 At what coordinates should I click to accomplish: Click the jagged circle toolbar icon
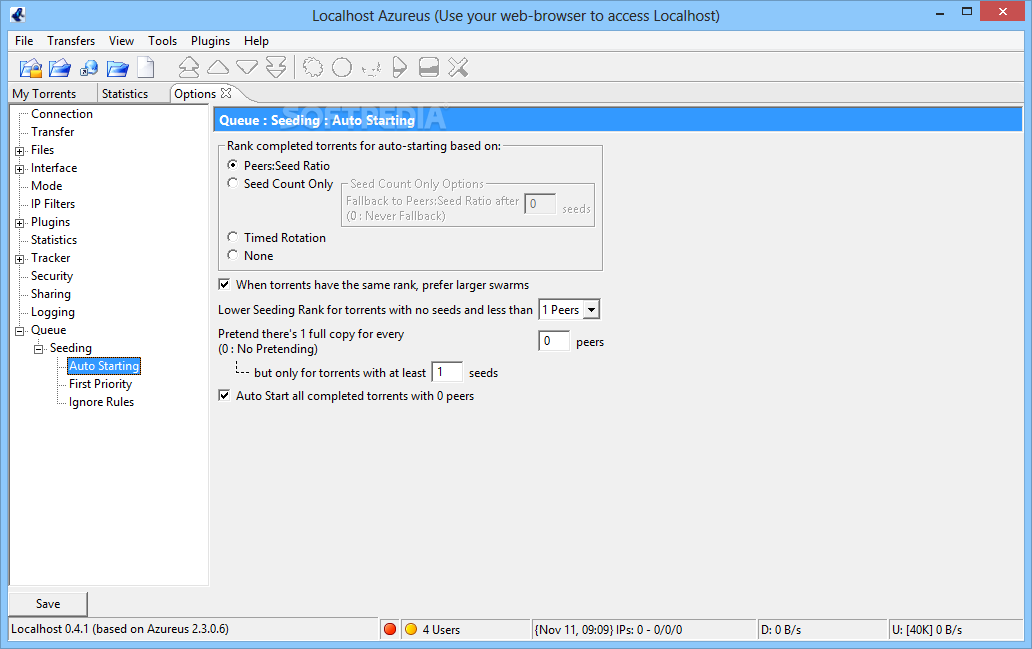(313, 67)
